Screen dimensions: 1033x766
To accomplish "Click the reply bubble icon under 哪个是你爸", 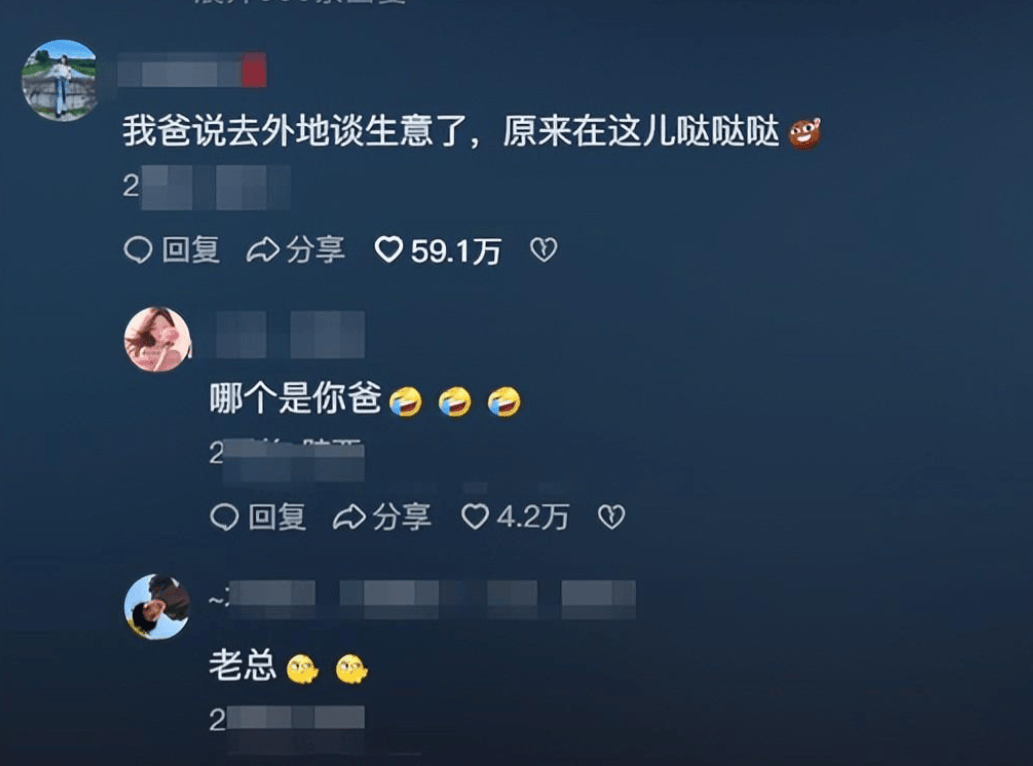I will click(224, 517).
